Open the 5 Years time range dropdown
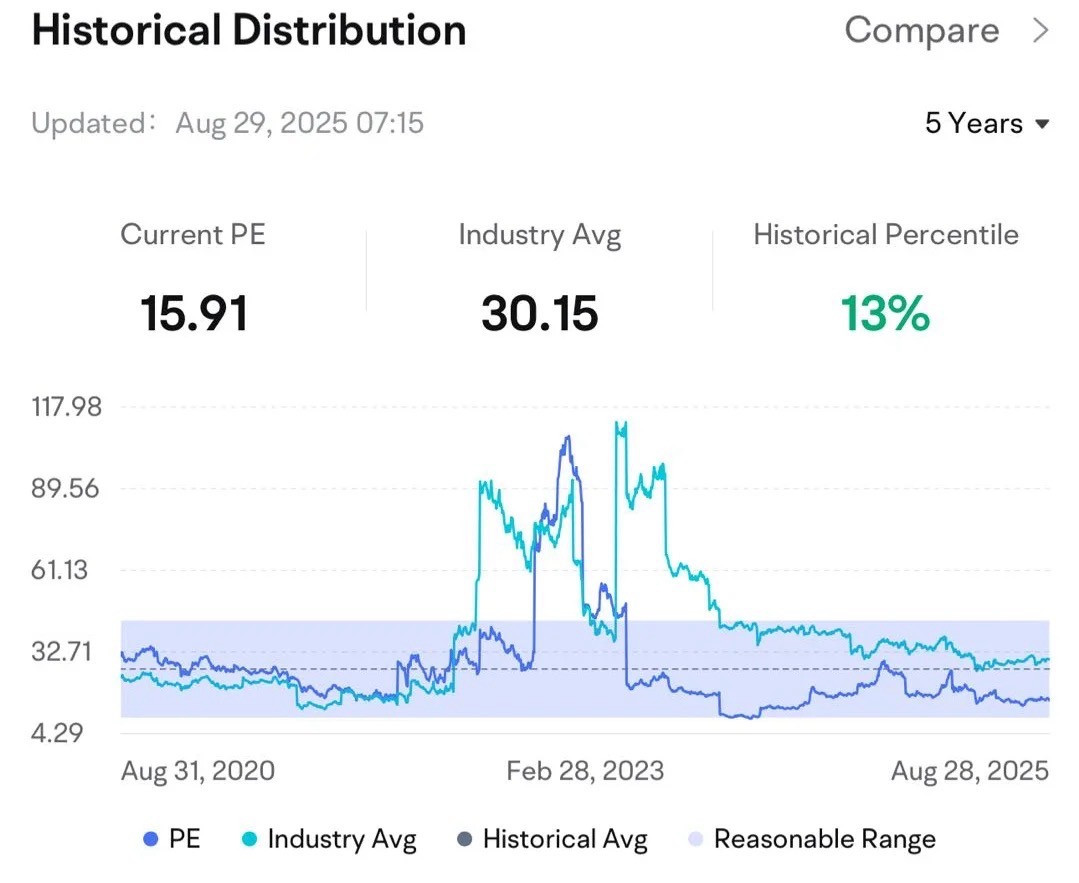 pyautogui.click(x=987, y=123)
